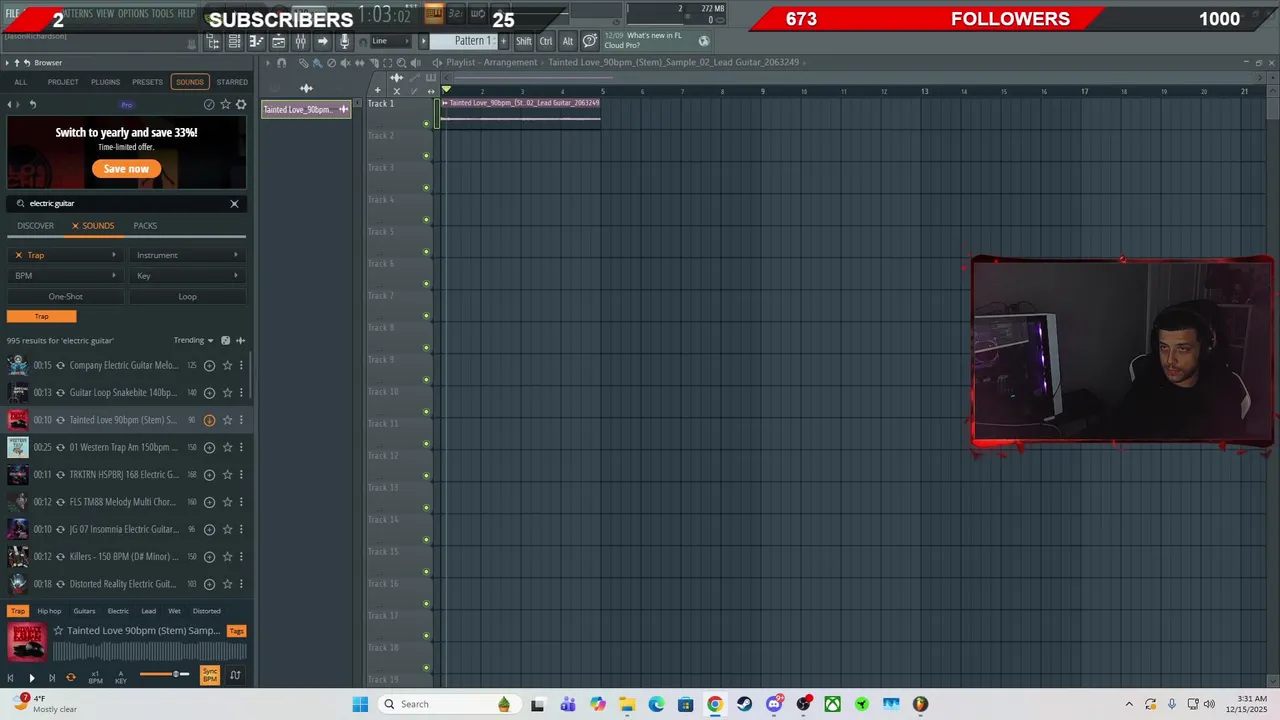Screen dimensions: 1280x720
Task: Open more options for TRKTRN HSPBRJ 168 sample
Action: (x=241, y=475)
